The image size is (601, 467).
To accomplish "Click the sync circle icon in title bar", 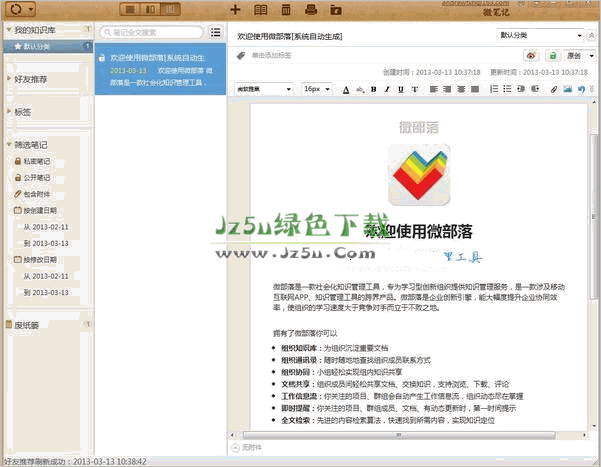I will [x=16, y=9].
